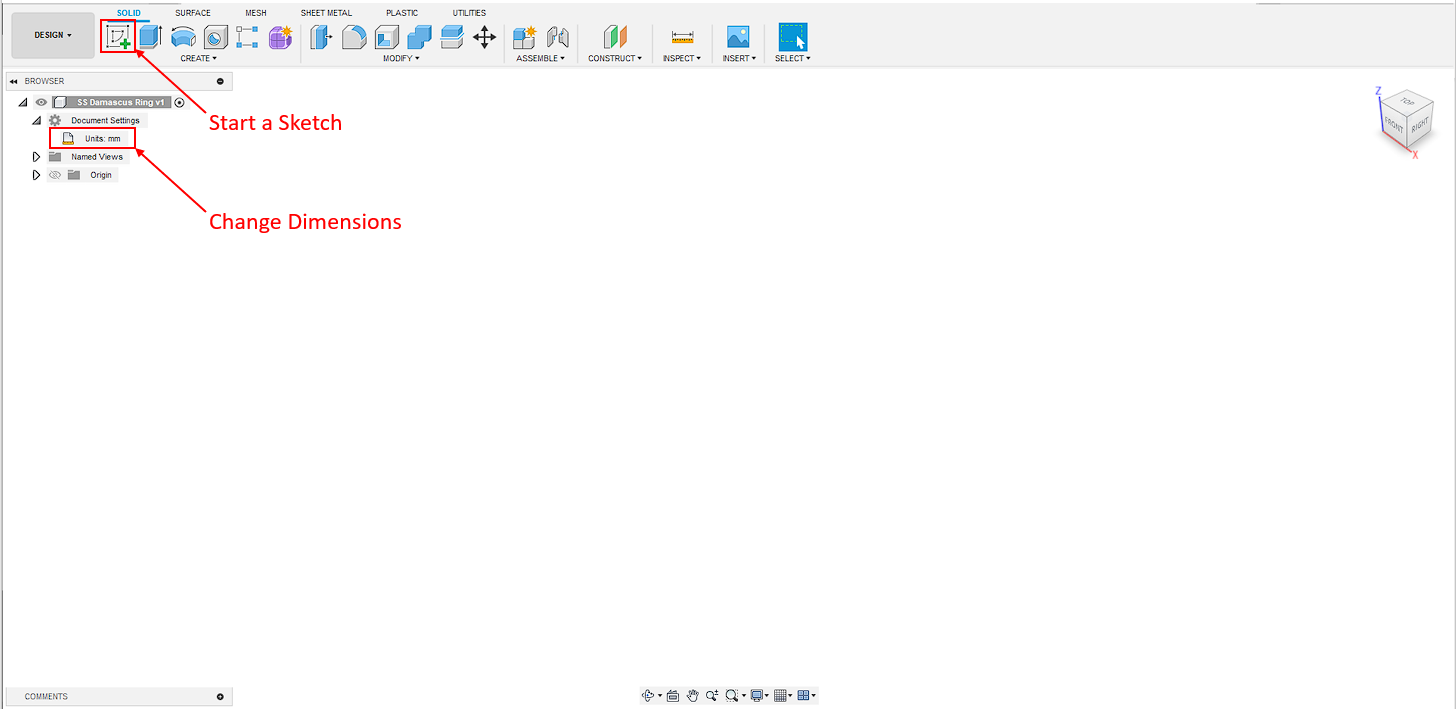Activate the SS Damascus Ring v1 radio button
The image size is (1456, 709).
[179, 102]
